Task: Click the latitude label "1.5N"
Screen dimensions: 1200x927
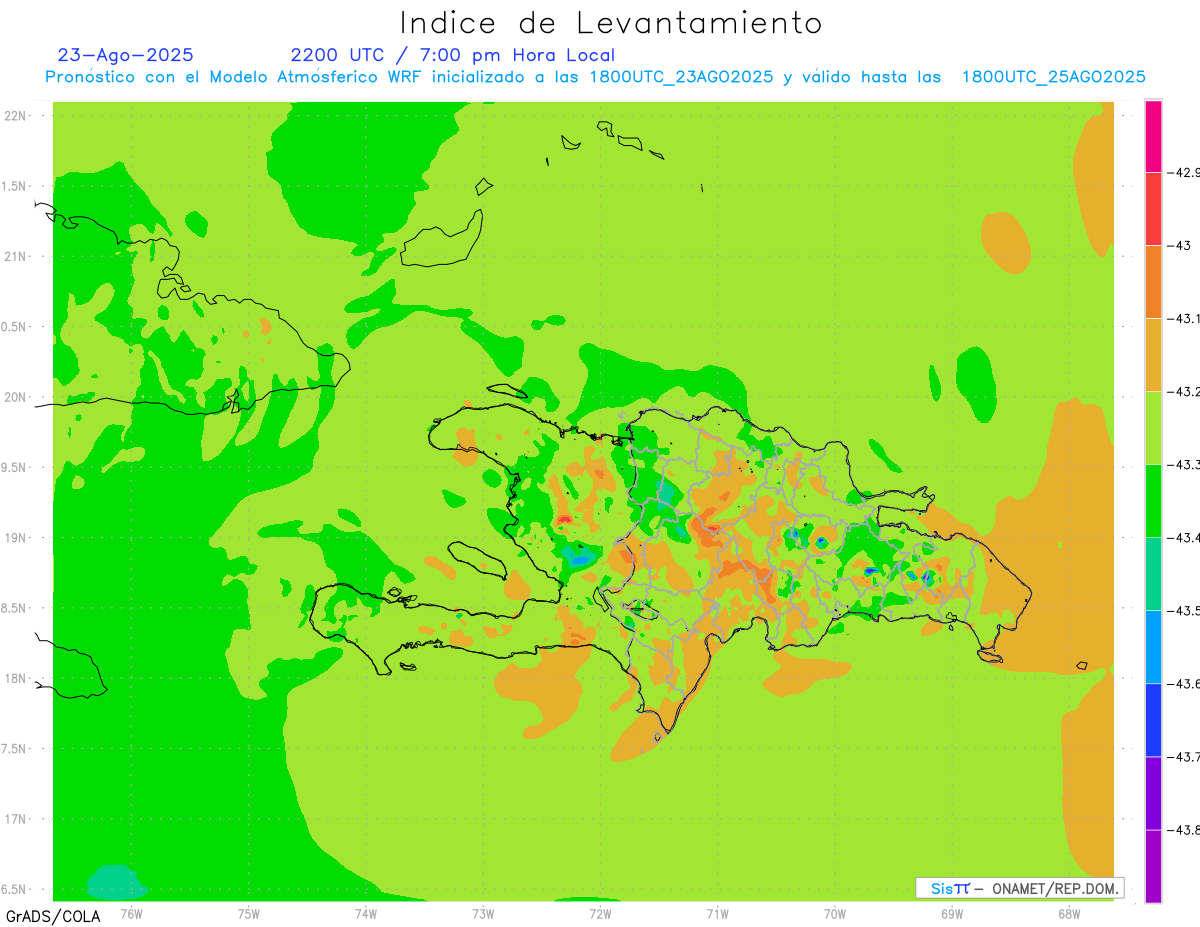Action: (x=14, y=186)
